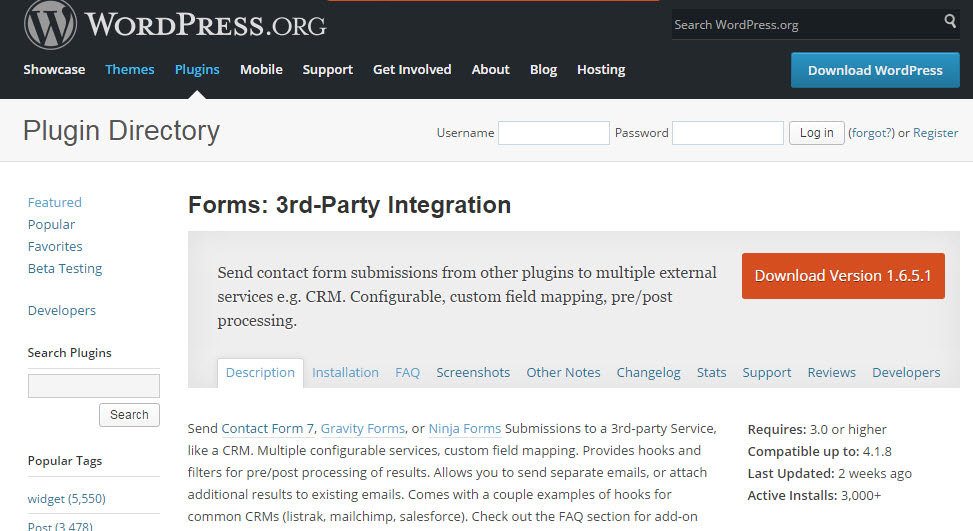
Task: Follow the Gravity Forms link
Action: coord(363,429)
